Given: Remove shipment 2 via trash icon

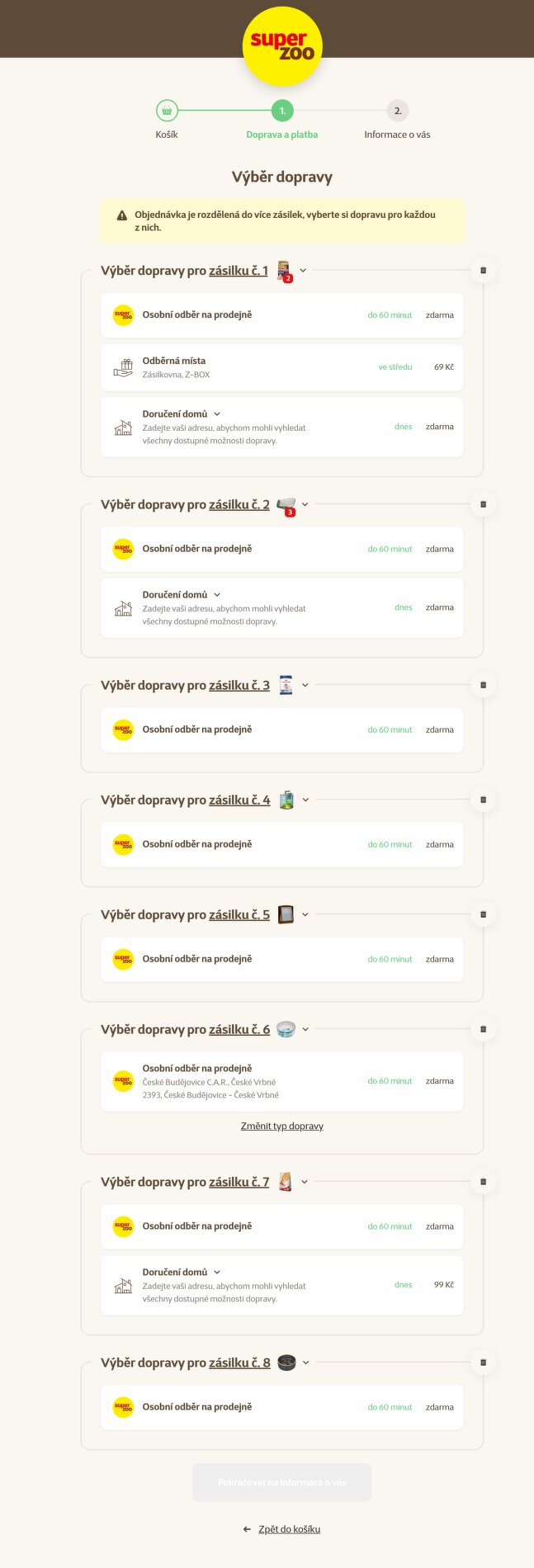Looking at the screenshot, I should [x=483, y=504].
